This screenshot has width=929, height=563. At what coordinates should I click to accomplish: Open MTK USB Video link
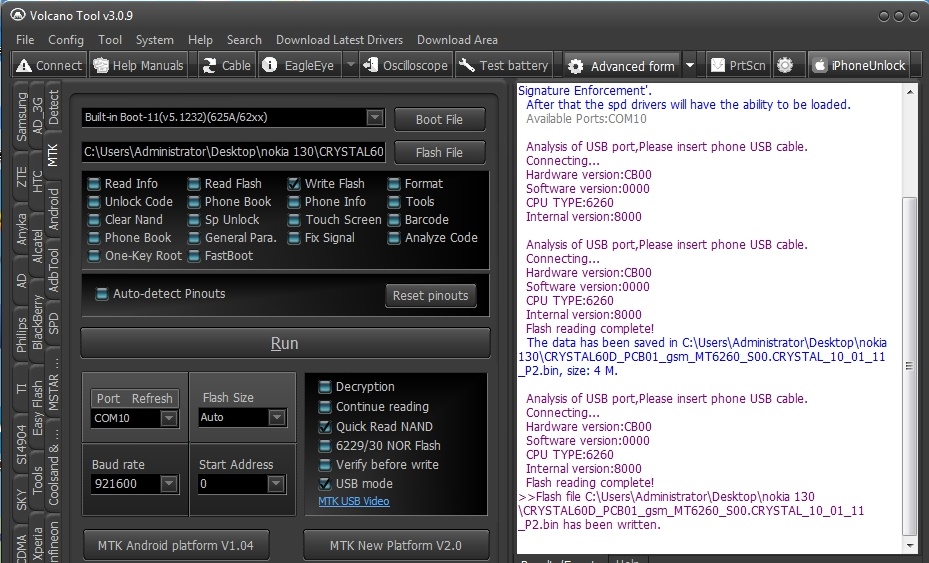click(x=354, y=501)
